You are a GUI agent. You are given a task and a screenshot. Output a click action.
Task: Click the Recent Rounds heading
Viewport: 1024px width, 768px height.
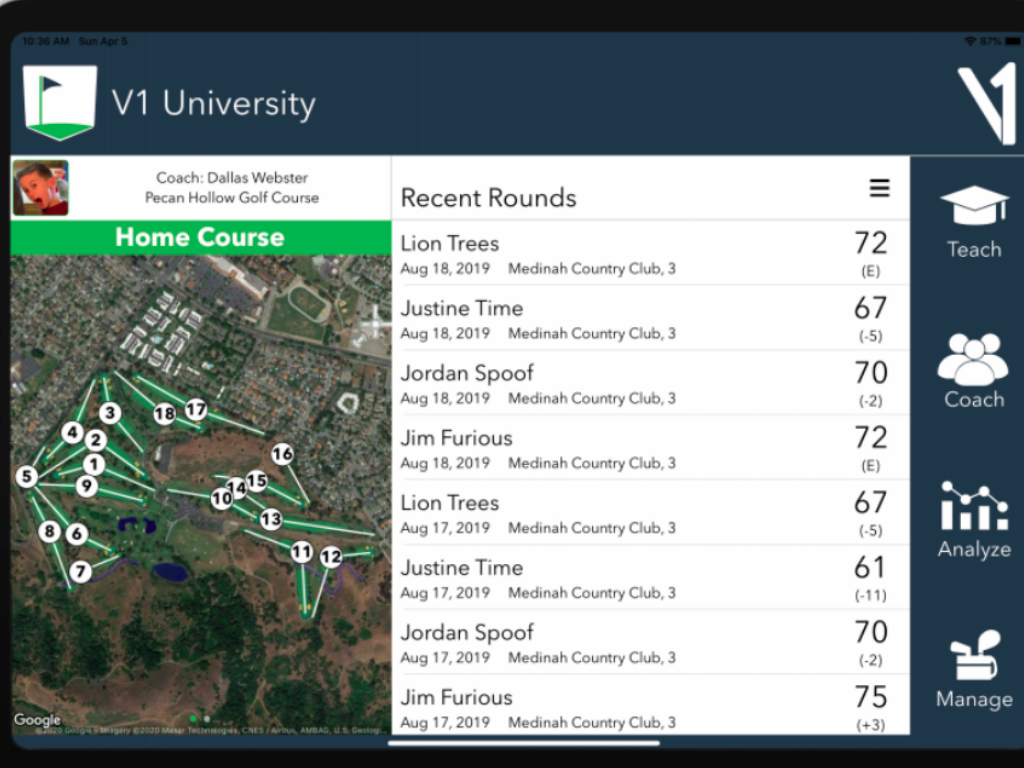[x=488, y=197]
